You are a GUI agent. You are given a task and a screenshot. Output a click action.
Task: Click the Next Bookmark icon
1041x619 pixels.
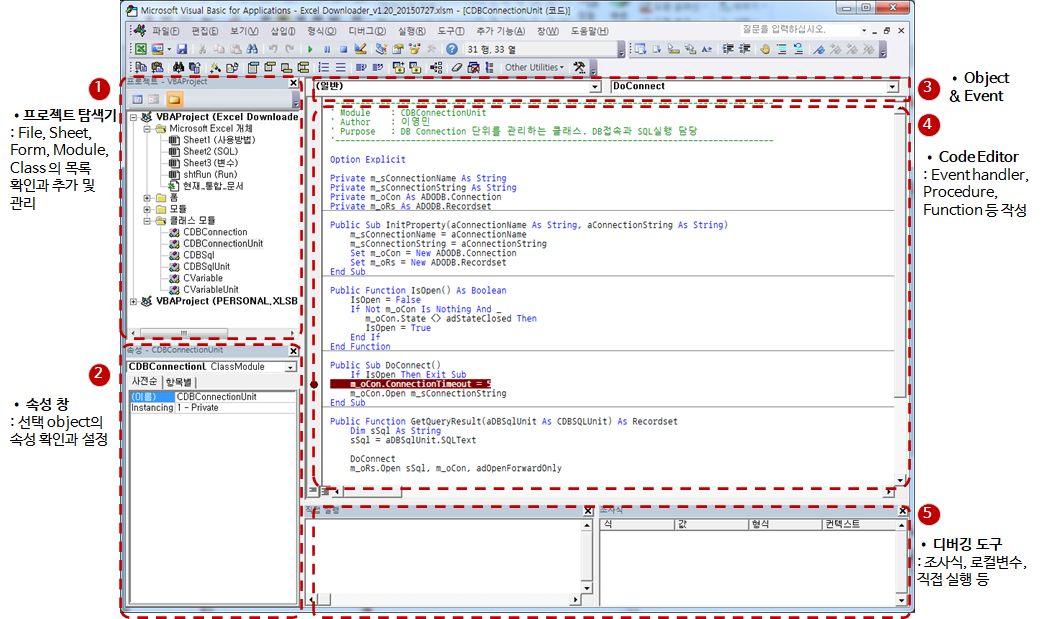pyautogui.click(x=835, y=49)
